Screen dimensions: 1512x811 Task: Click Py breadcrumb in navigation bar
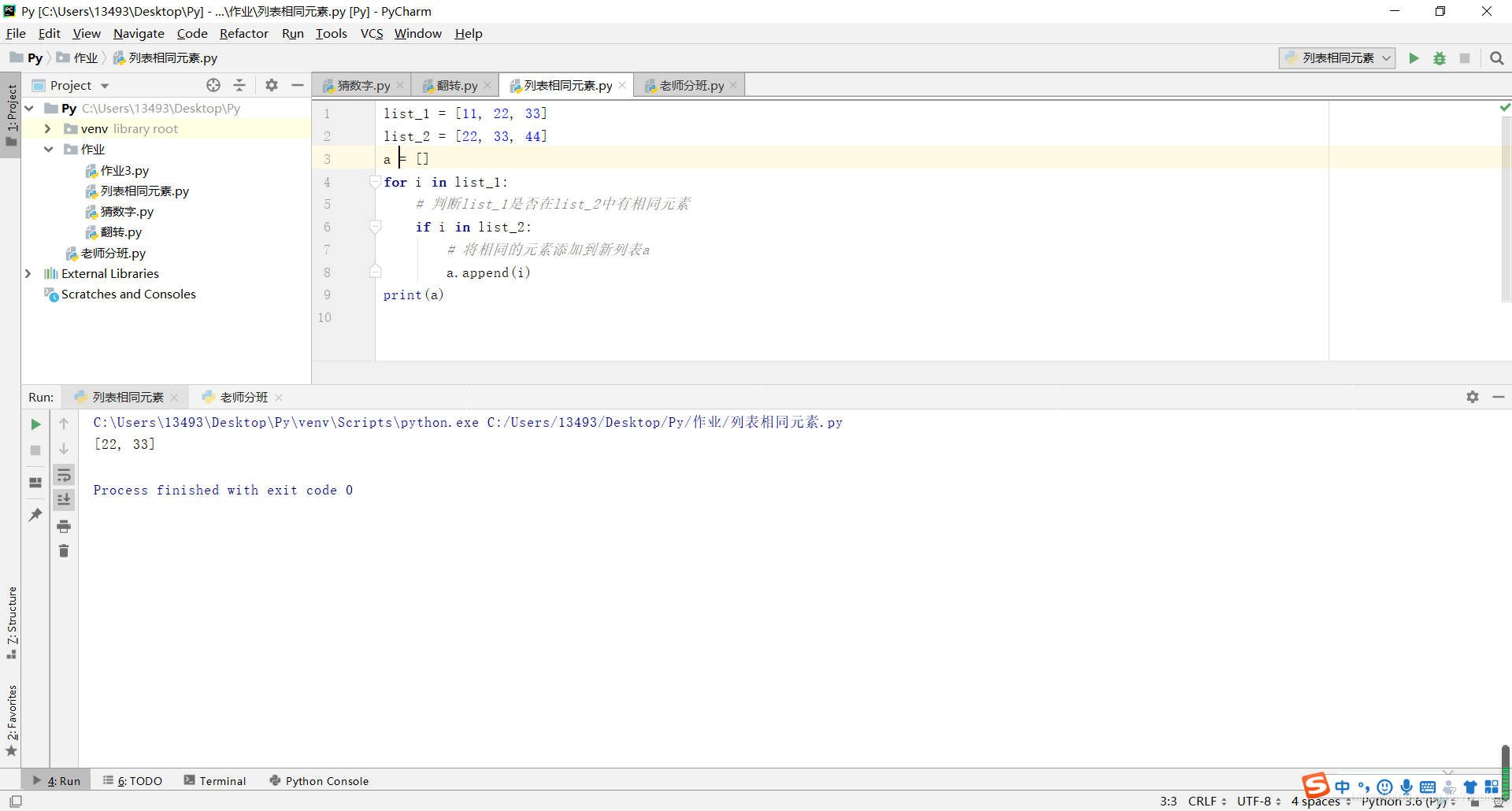pos(26,58)
